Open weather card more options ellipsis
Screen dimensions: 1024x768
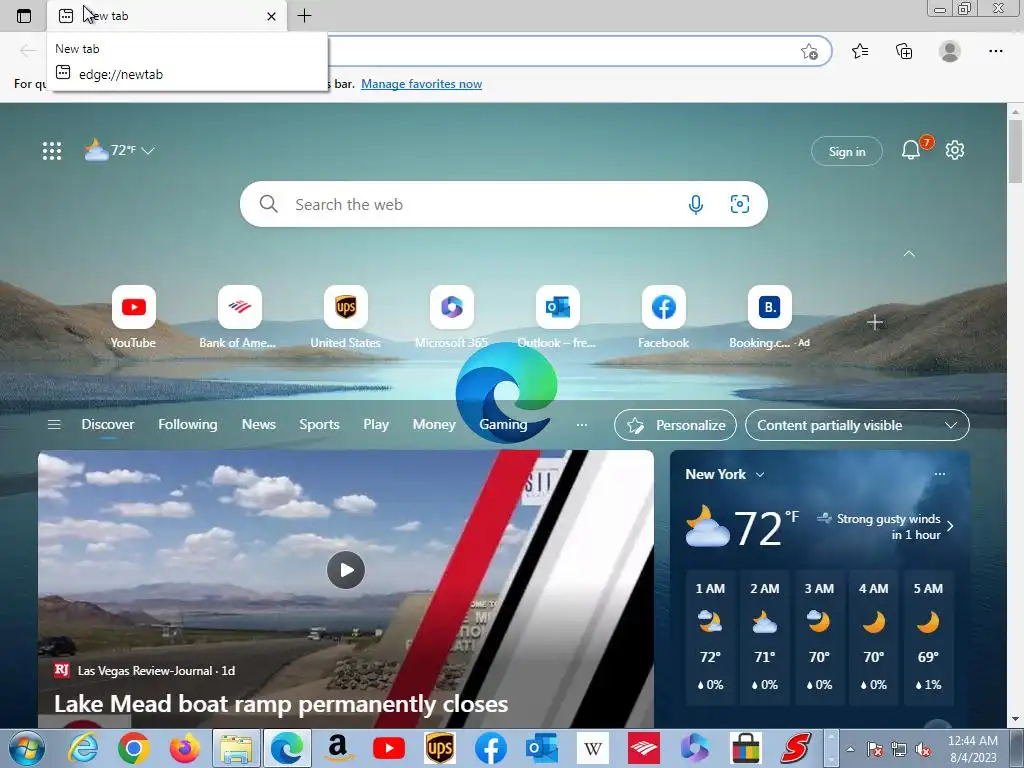(940, 474)
